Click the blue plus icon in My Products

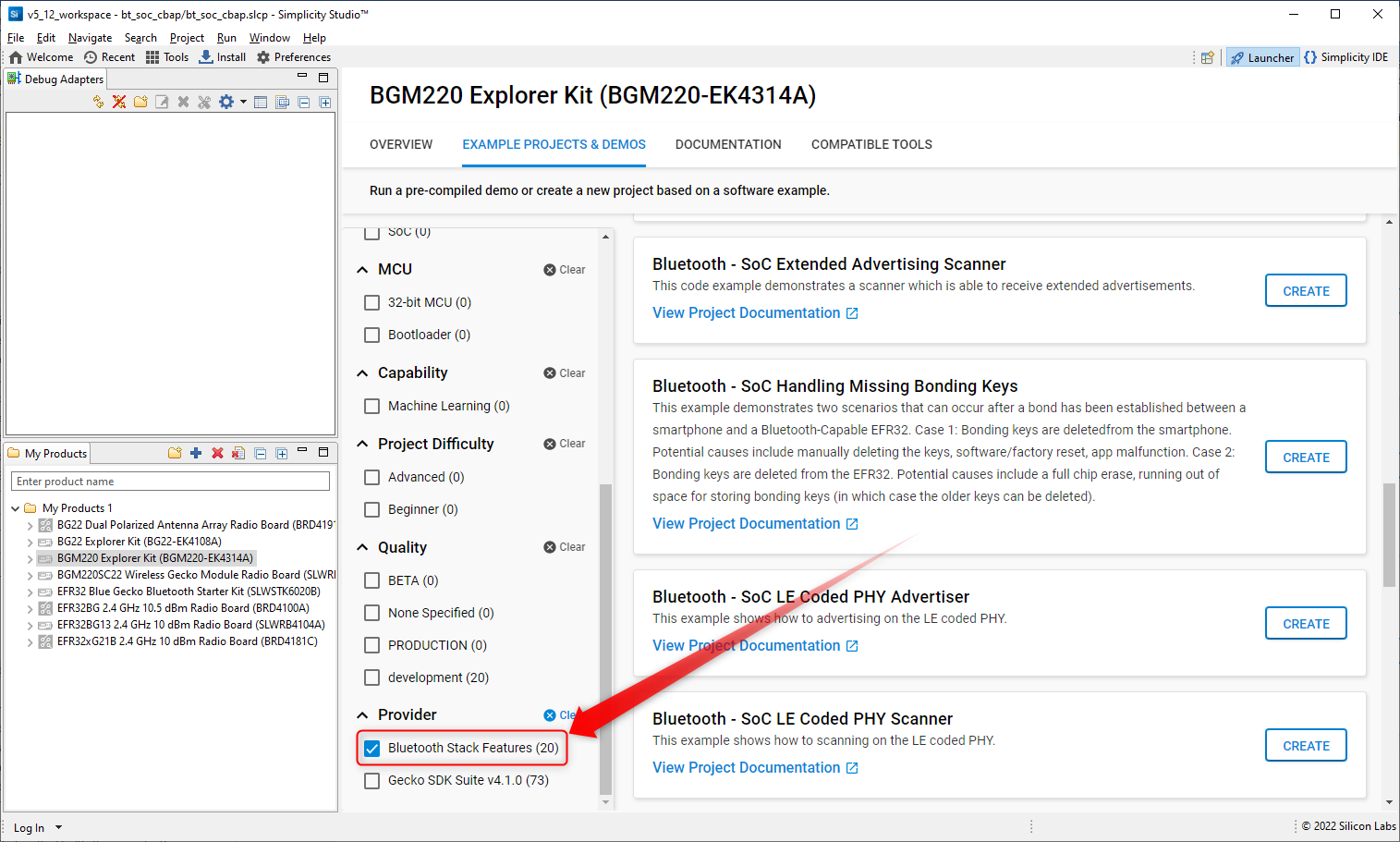pyautogui.click(x=196, y=453)
